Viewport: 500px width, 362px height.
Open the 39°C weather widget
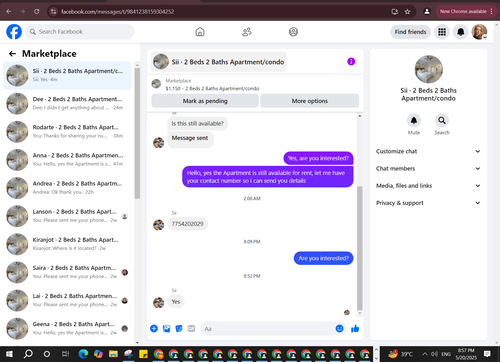pyautogui.click(x=401, y=354)
